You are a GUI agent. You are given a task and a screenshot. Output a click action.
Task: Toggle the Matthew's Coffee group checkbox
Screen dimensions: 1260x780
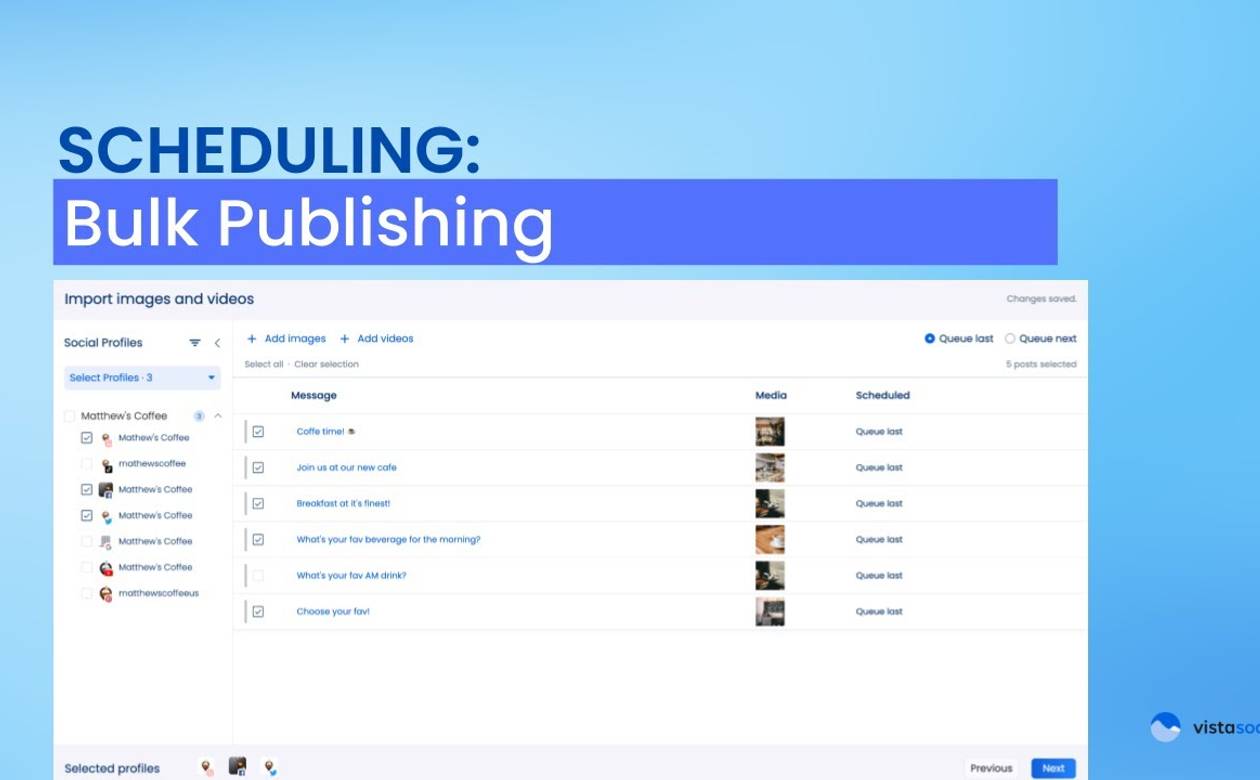pos(69,416)
